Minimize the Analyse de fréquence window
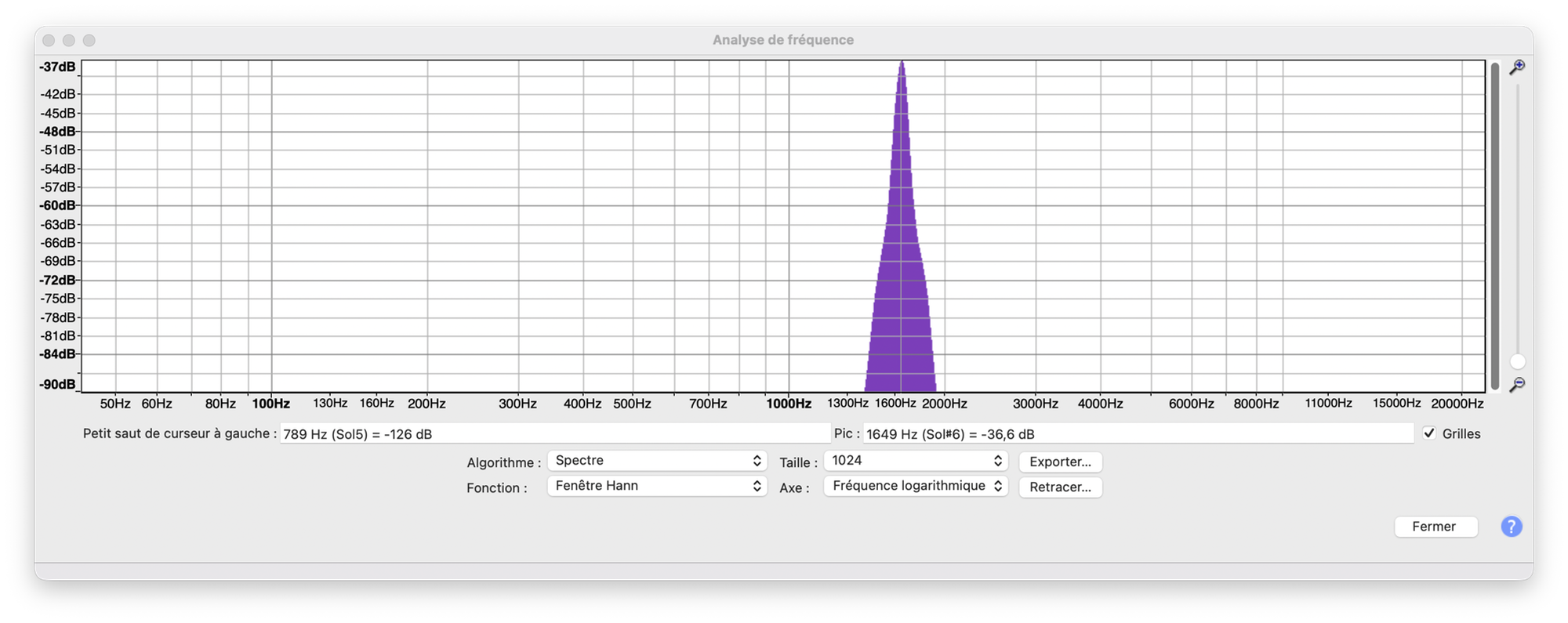Screen dimensions: 1568x623 69,40
